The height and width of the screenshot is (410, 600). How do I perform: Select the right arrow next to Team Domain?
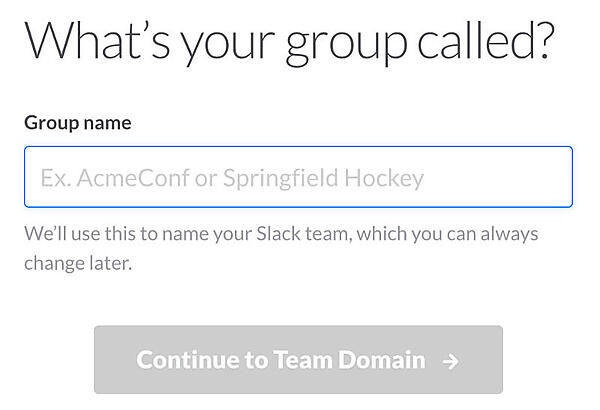click(450, 361)
